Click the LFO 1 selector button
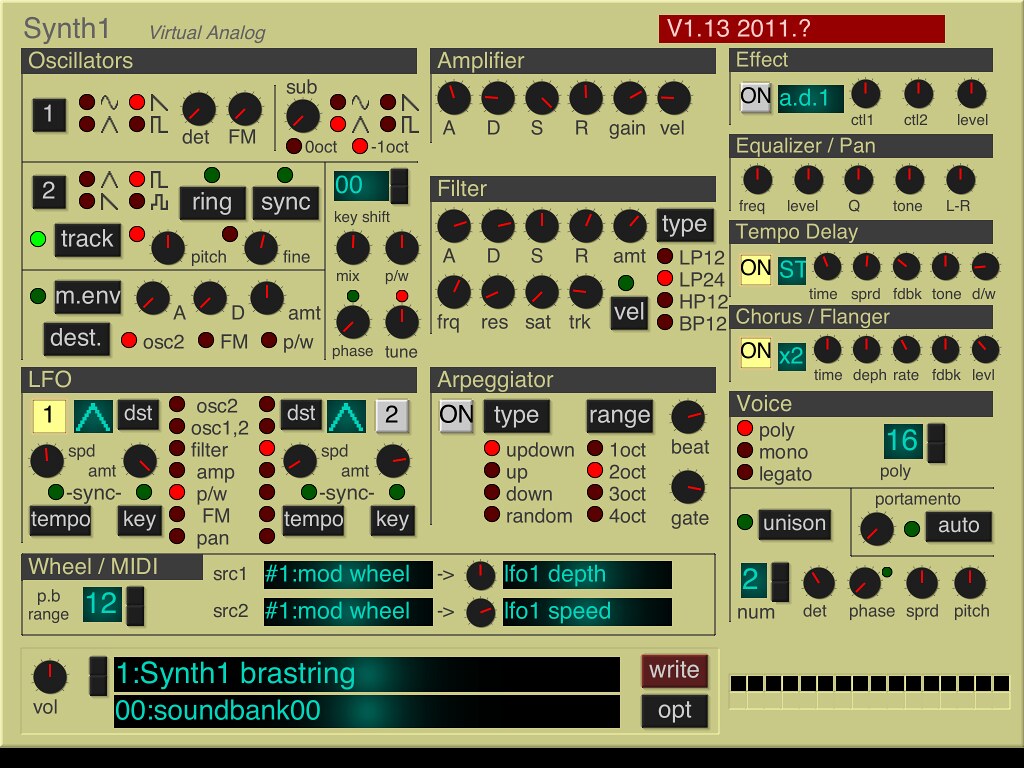This screenshot has height=768, width=1024. (49, 415)
